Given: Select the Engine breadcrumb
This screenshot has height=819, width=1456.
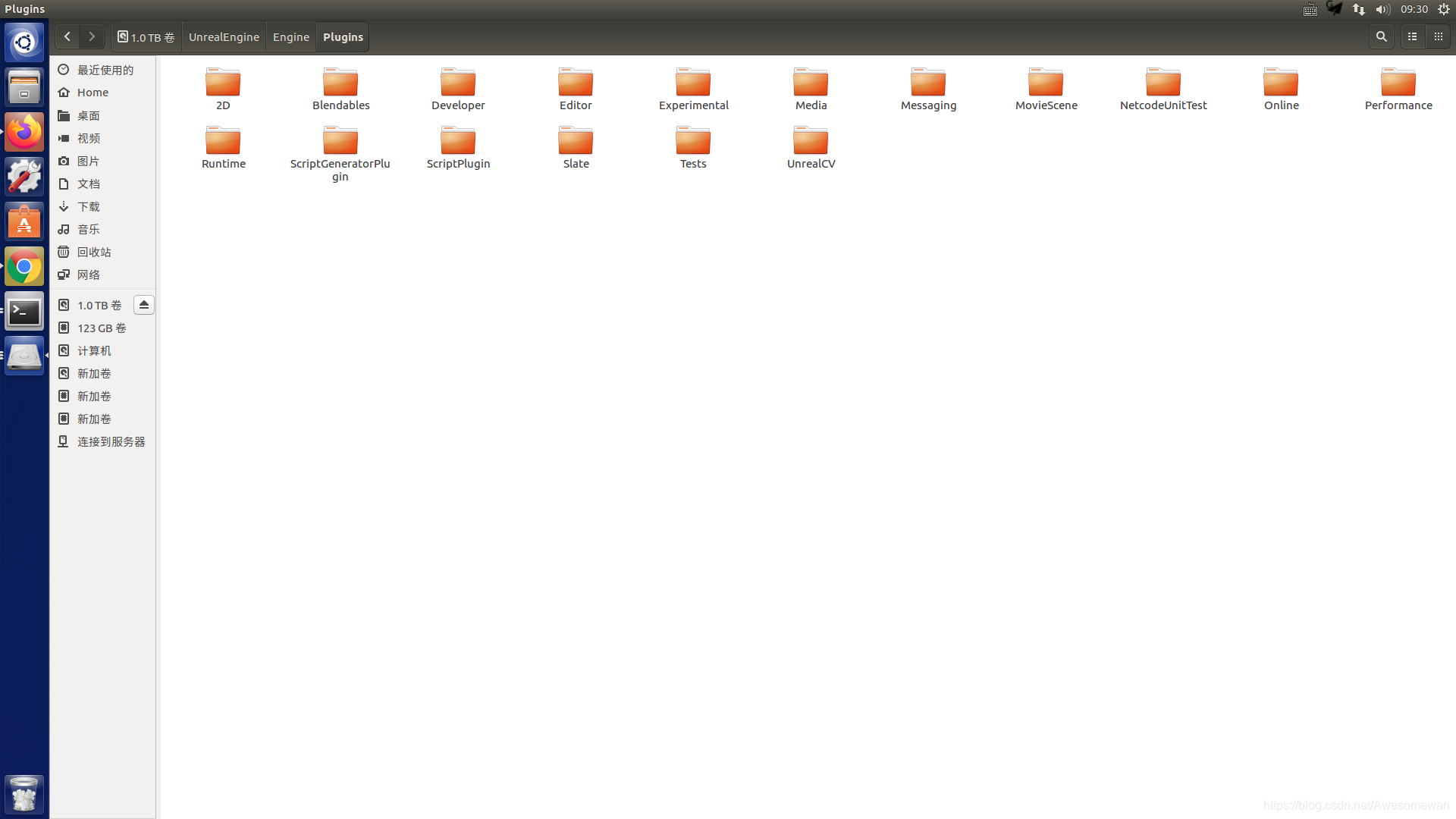Looking at the screenshot, I should click(x=290, y=37).
